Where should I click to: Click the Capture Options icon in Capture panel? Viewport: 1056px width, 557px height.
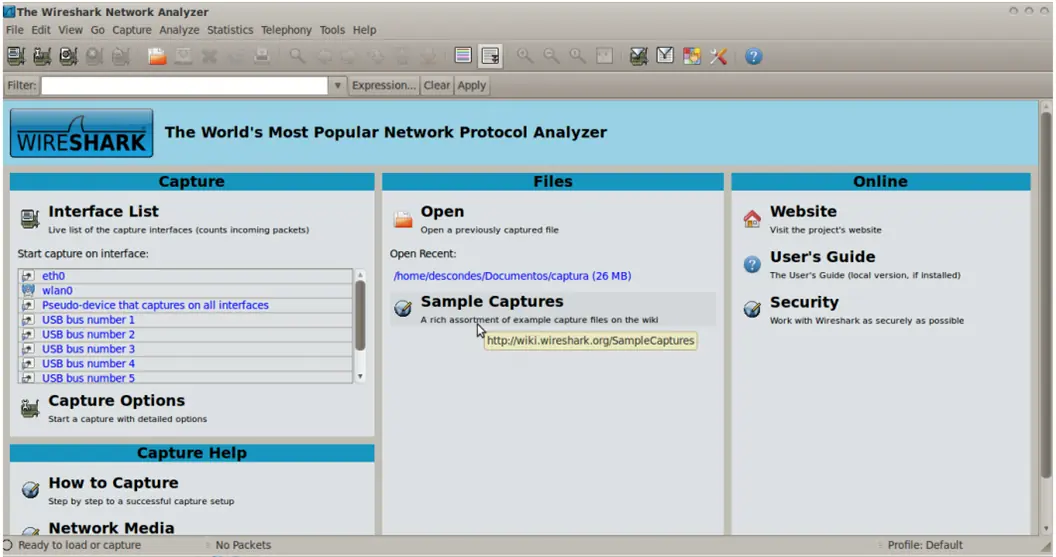pos(30,408)
